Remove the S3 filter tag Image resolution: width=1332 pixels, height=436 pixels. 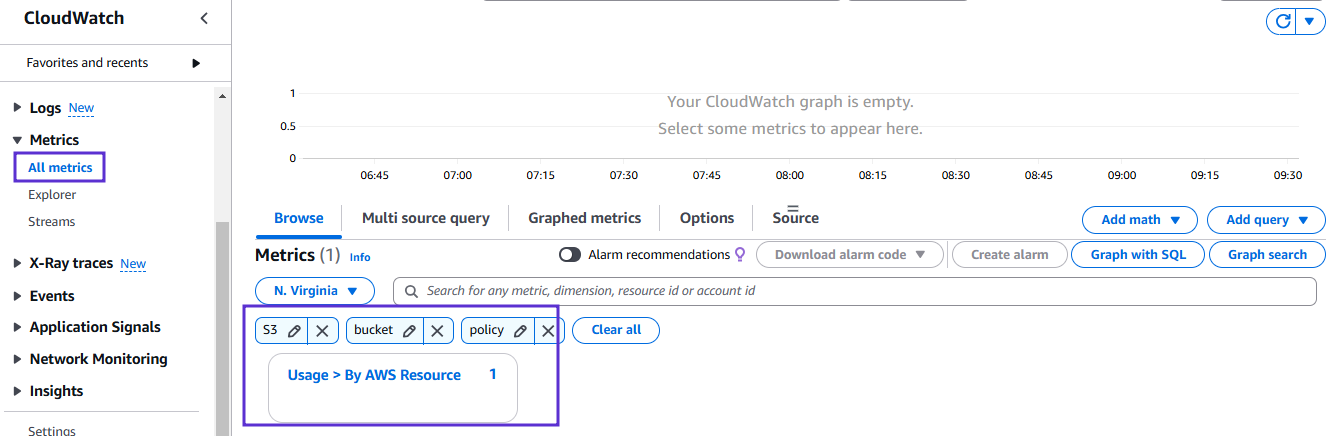coord(322,330)
